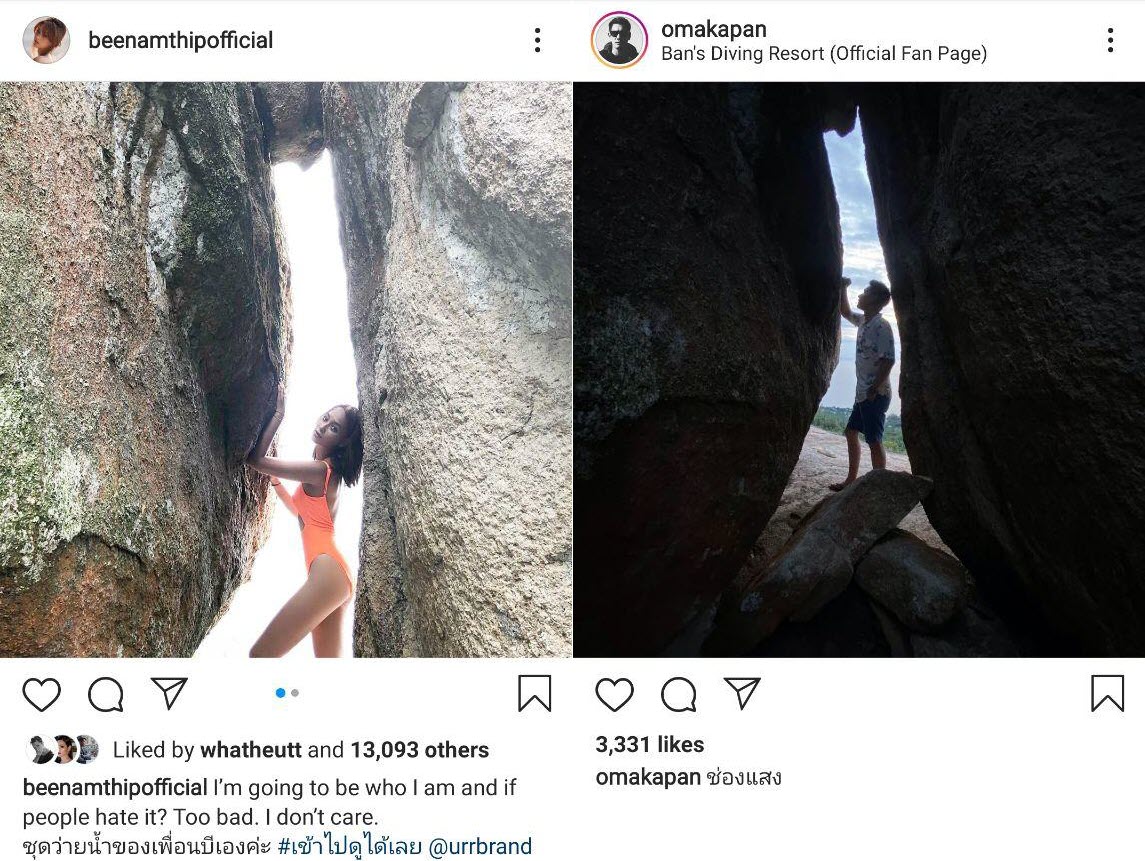Open the omakapan username in header
The width and height of the screenshot is (1145, 861).
point(713,28)
